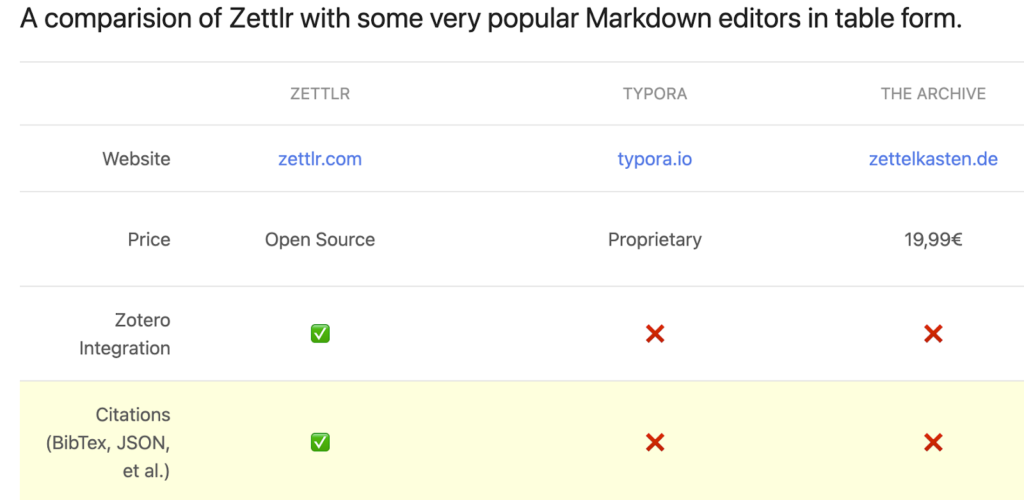
Task: Select THE ARCHIVE column header
Action: tap(933, 94)
